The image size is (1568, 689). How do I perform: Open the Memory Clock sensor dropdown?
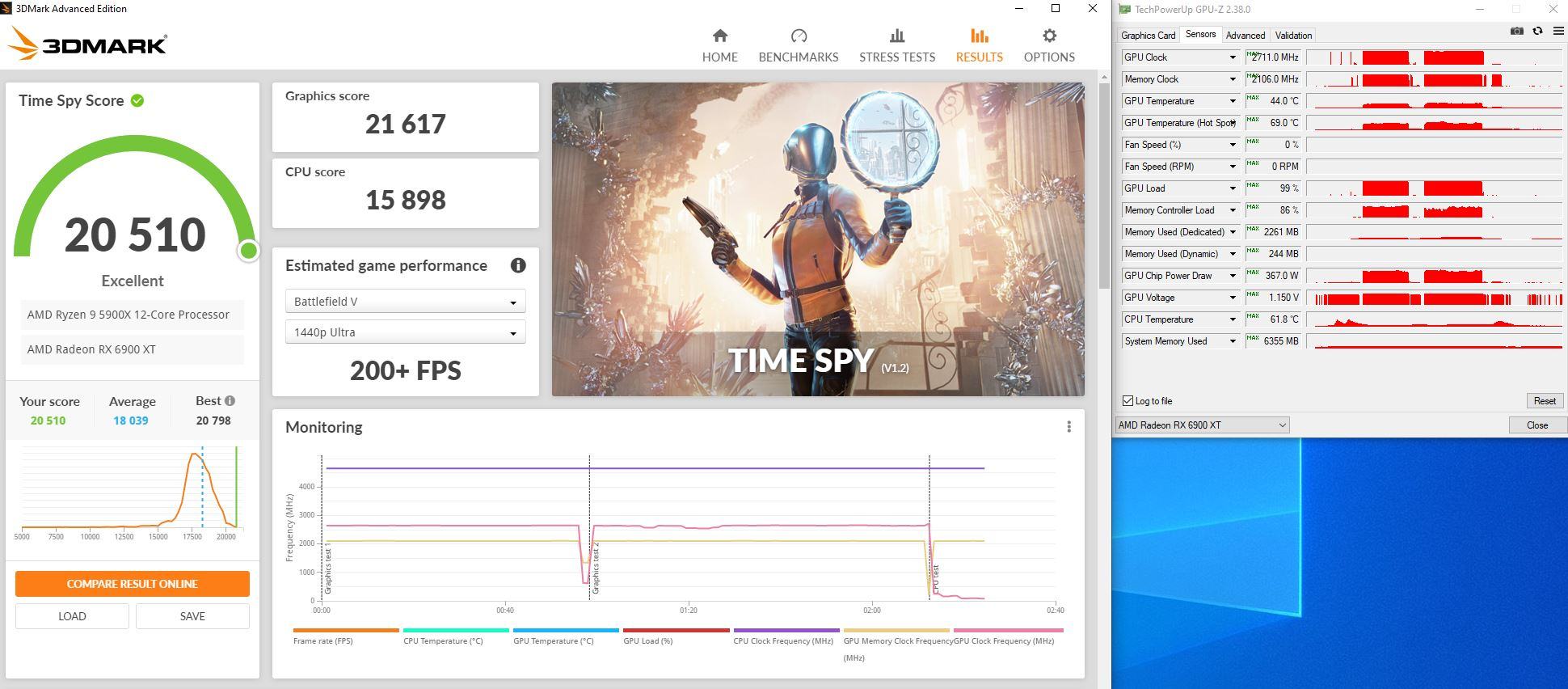(1233, 79)
